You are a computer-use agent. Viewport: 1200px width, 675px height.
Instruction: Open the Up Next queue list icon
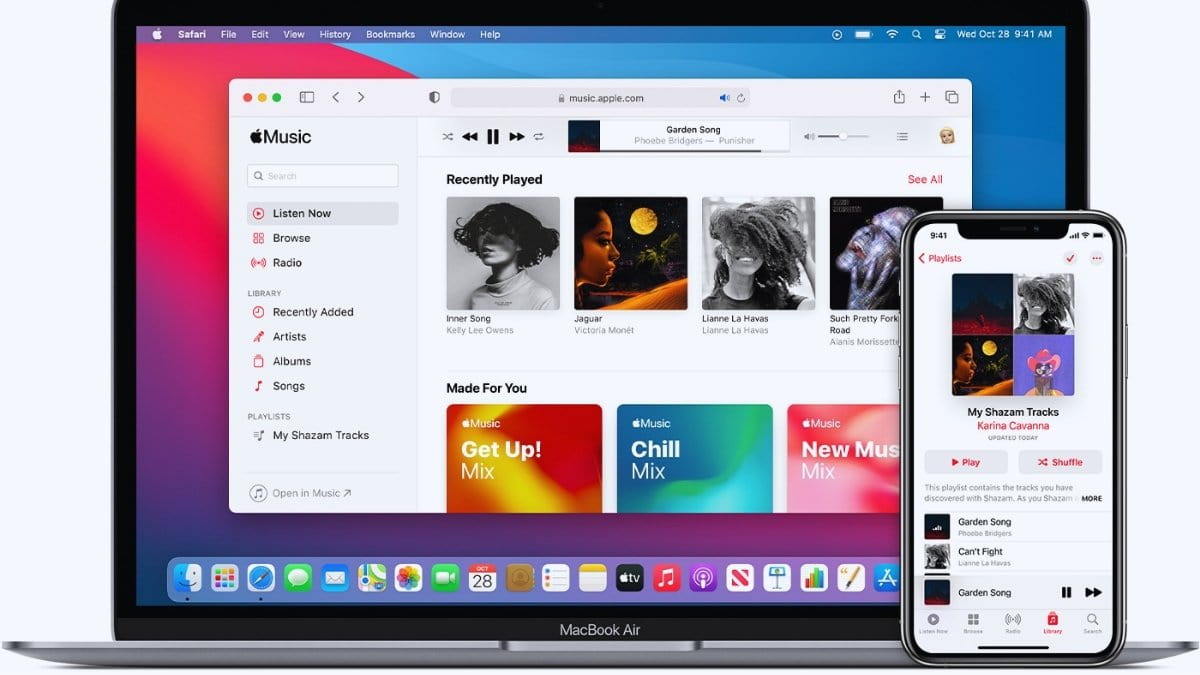click(902, 136)
